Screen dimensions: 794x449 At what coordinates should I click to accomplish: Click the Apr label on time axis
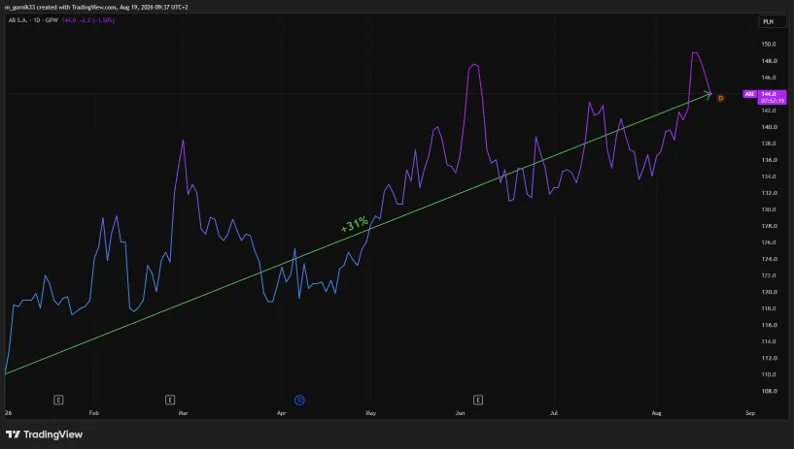pyautogui.click(x=282, y=413)
